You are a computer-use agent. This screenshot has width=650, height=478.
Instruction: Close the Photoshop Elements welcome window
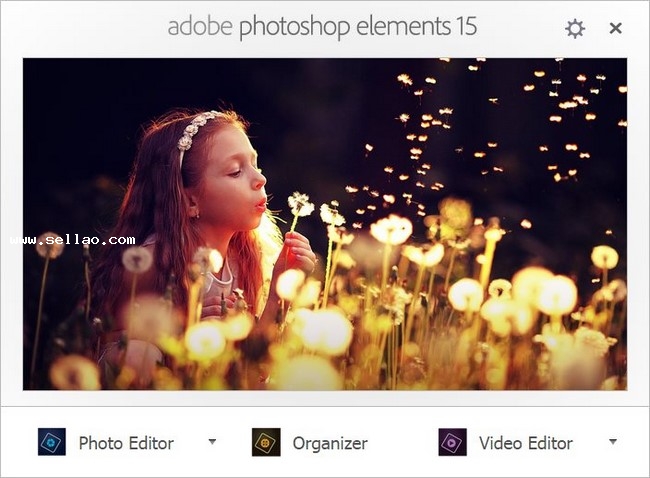coord(616,29)
